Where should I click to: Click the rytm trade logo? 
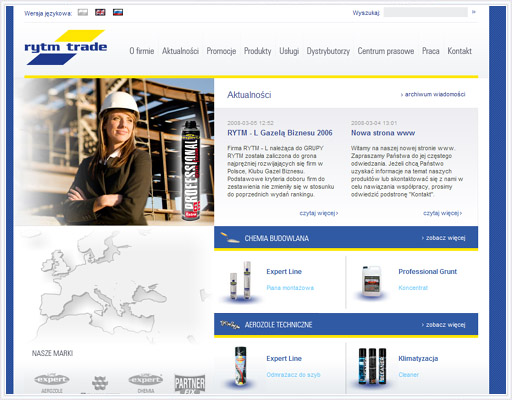[x=66, y=47]
